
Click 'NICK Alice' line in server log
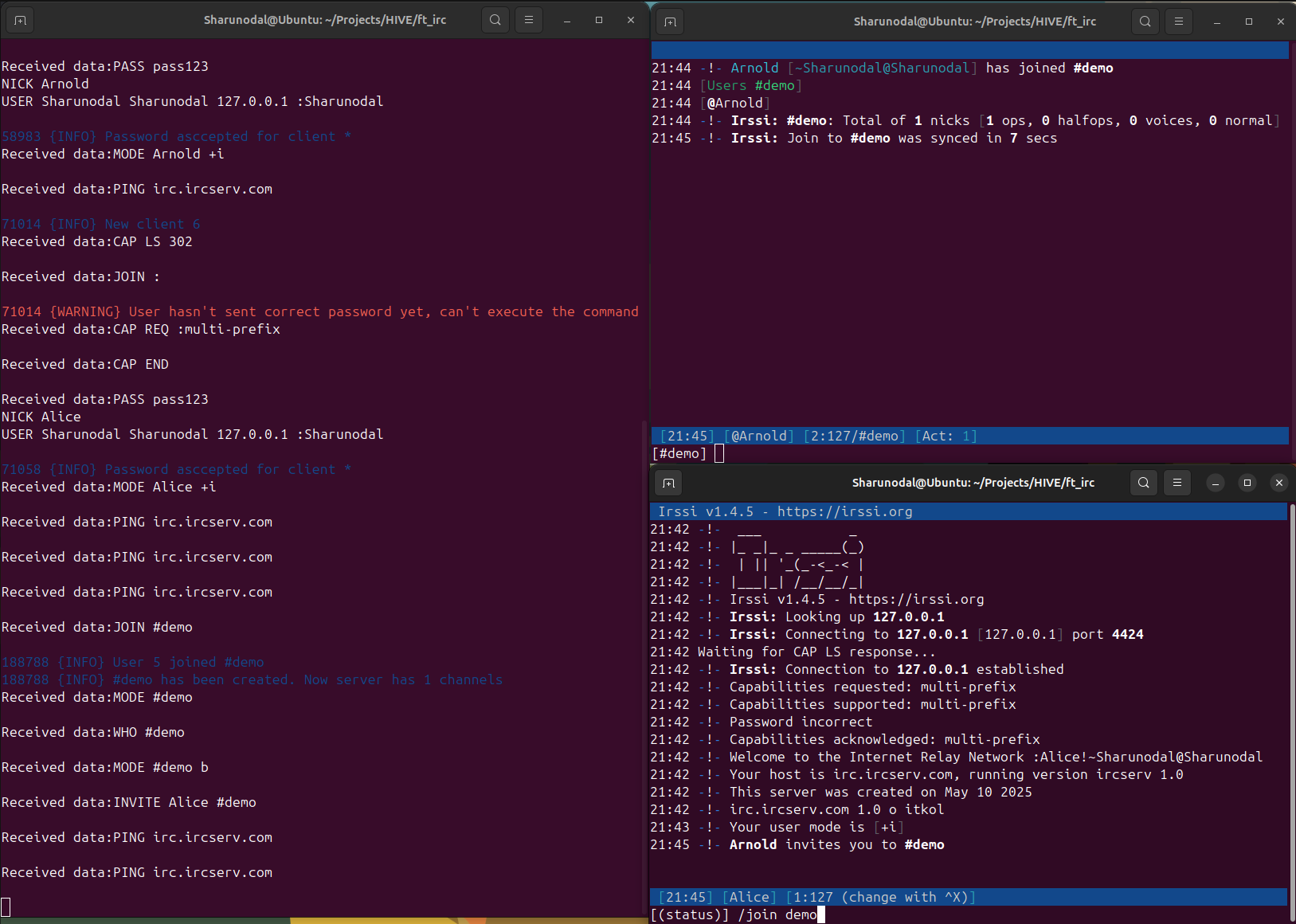coord(41,417)
